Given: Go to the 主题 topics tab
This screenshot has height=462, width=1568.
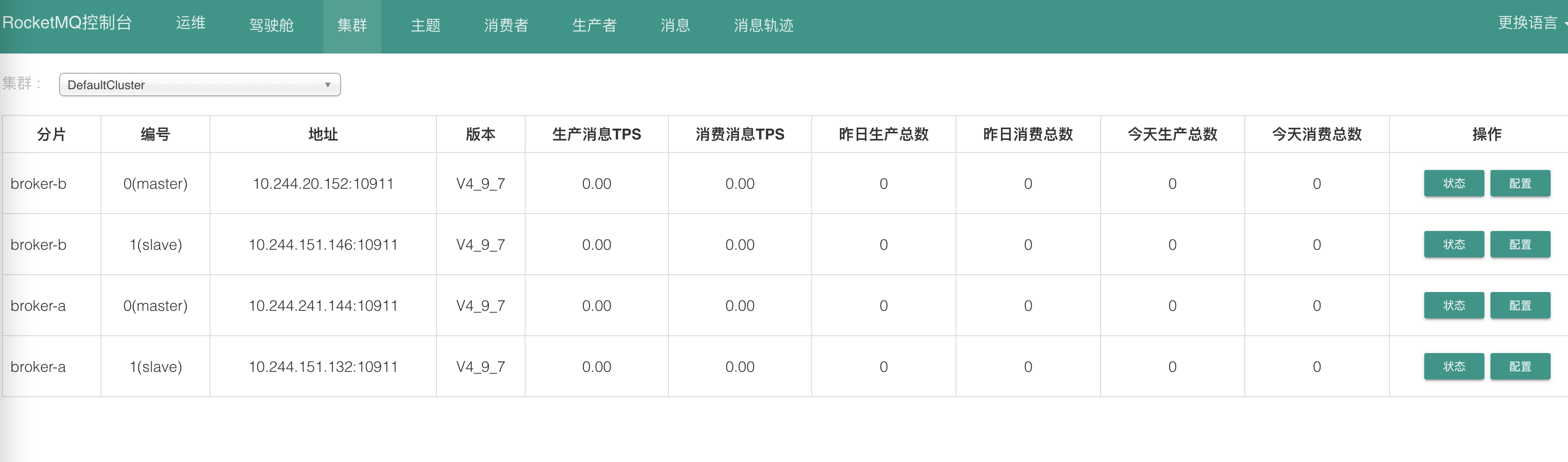Looking at the screenshot, I should tap(426, 25).
